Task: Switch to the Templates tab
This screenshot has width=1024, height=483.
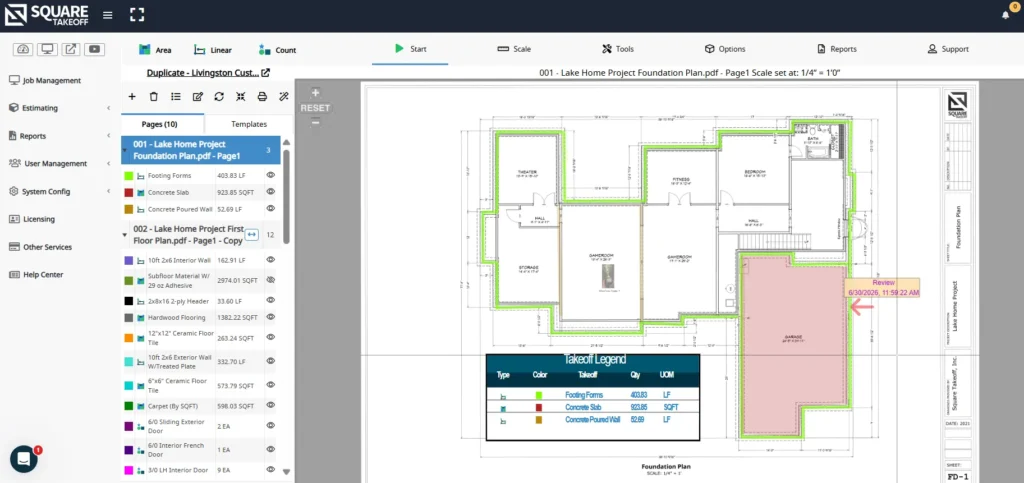Action: click(249, 124)
